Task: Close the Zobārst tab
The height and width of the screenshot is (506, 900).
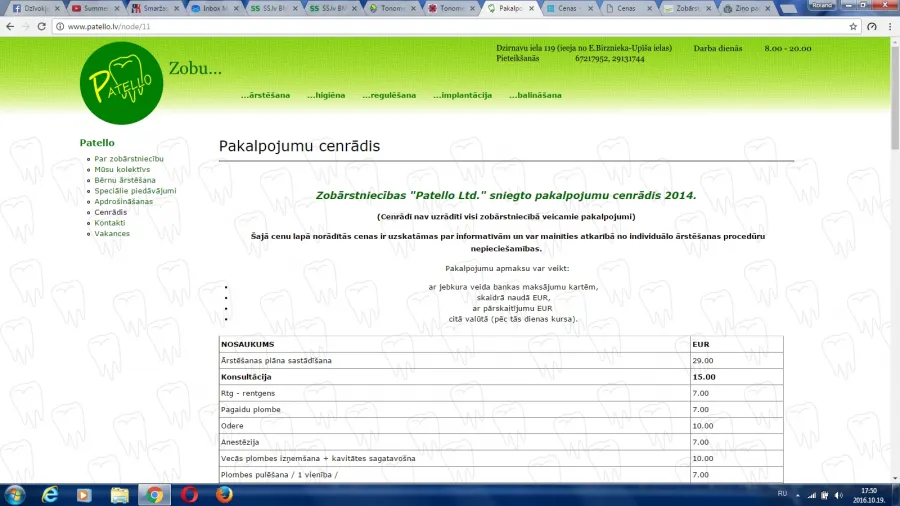Action: point(708,9)
